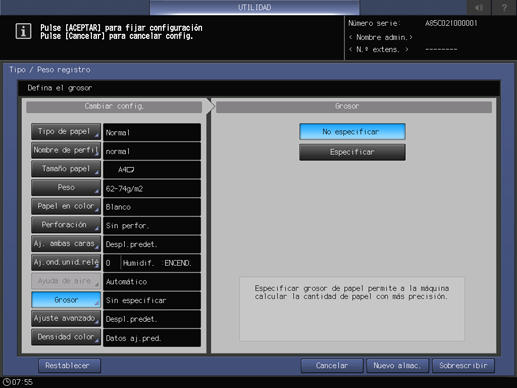Click the Sobrescribir button
517x388 pixels.
point(463,366)
